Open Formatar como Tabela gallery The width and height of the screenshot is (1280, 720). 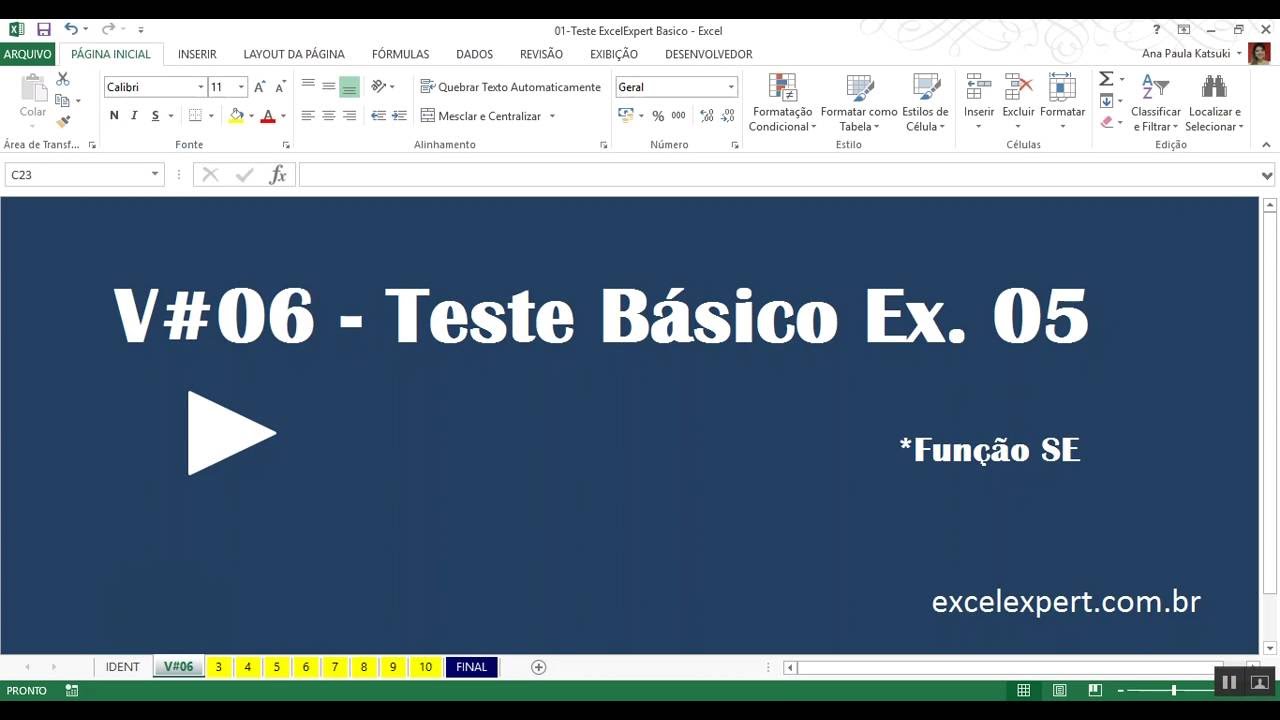(x=859, y=103)
